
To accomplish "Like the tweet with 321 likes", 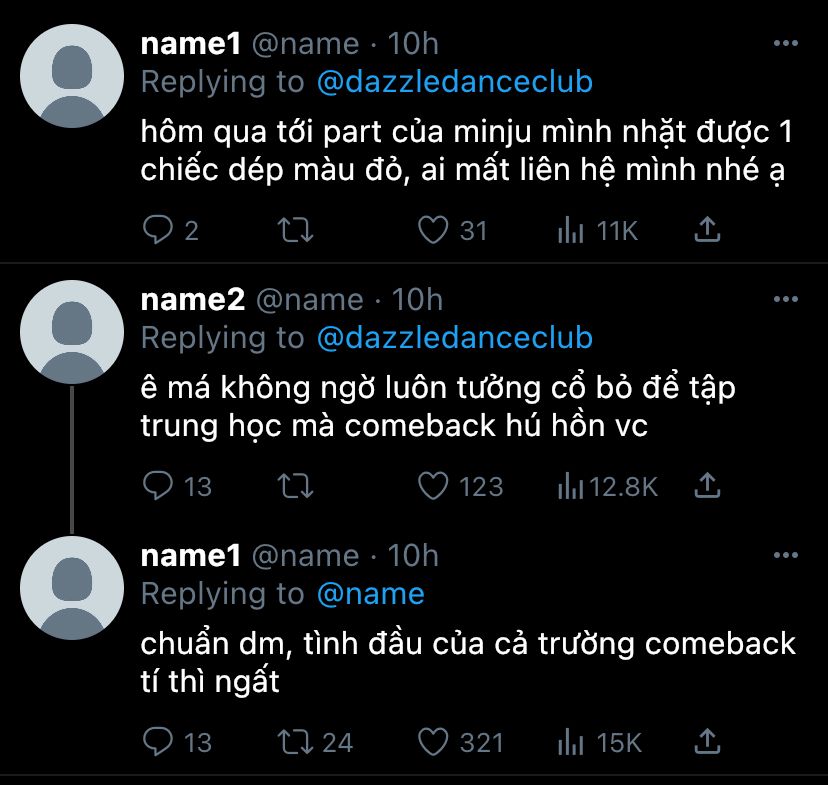I will pos(433,742).
